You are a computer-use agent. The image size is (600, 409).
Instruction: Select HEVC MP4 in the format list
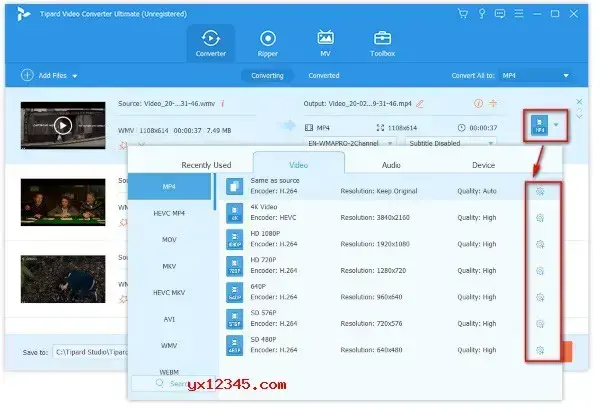tap(169, 213)
